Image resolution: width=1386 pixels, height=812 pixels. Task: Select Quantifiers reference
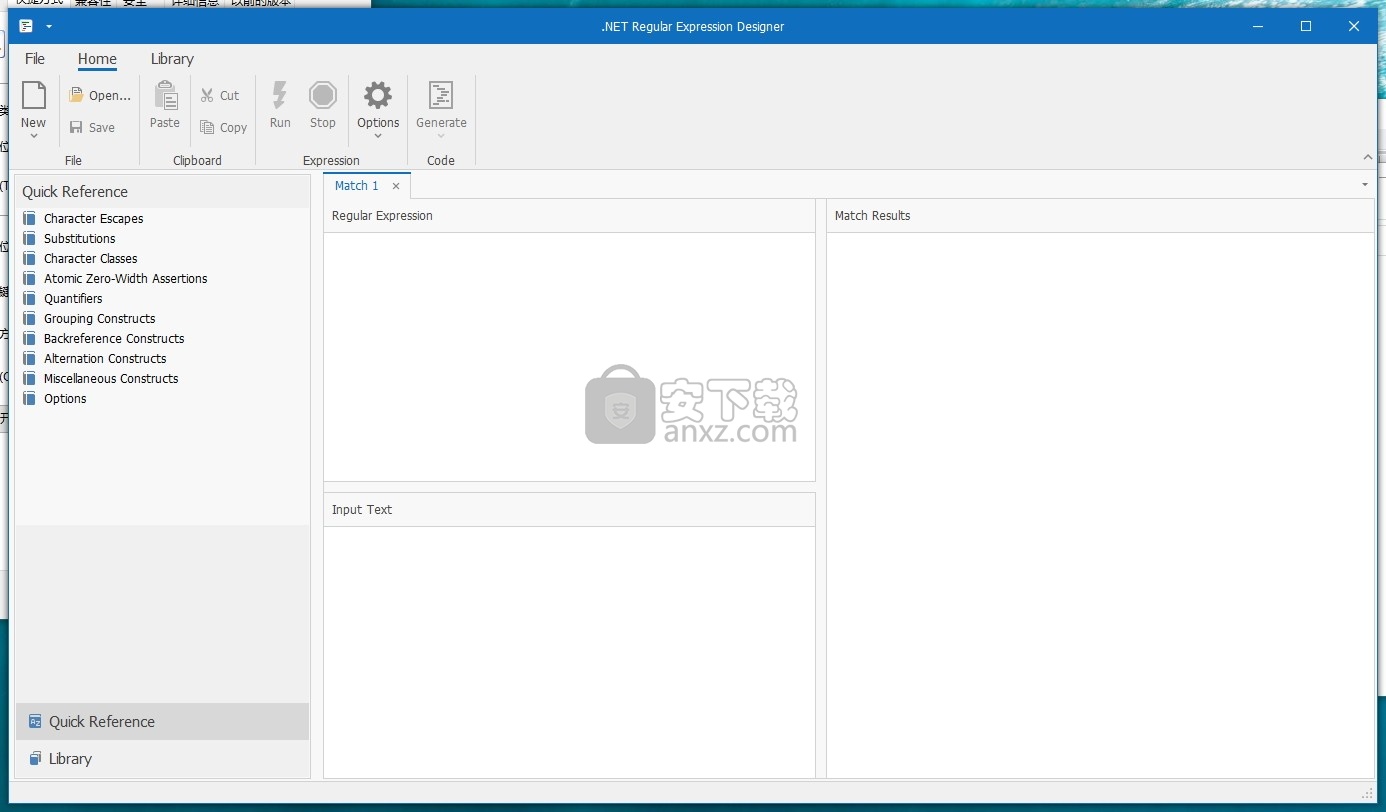click(x=73, y=298)
